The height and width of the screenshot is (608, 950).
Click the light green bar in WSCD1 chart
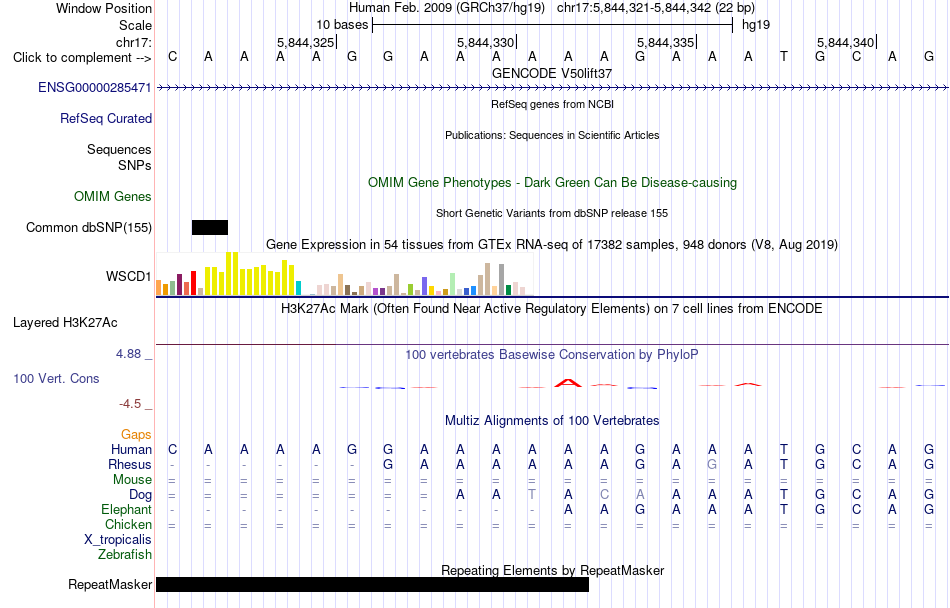pyautogui.click(x=453, y=285)
